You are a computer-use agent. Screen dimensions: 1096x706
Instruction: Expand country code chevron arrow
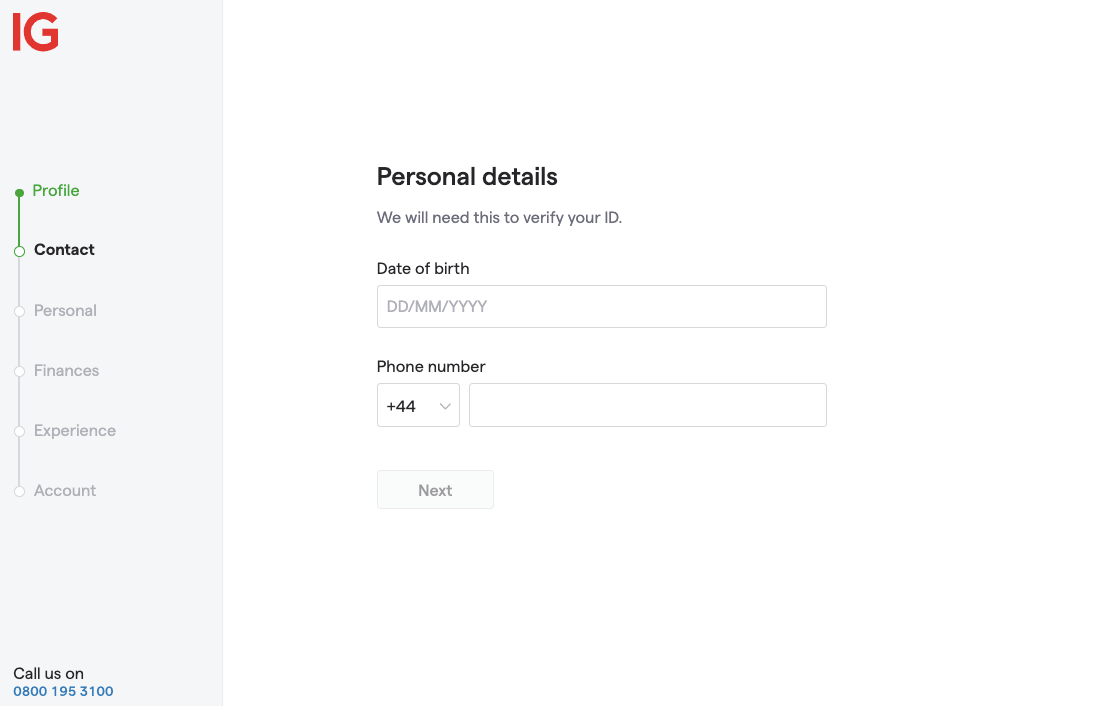point(445,406)
